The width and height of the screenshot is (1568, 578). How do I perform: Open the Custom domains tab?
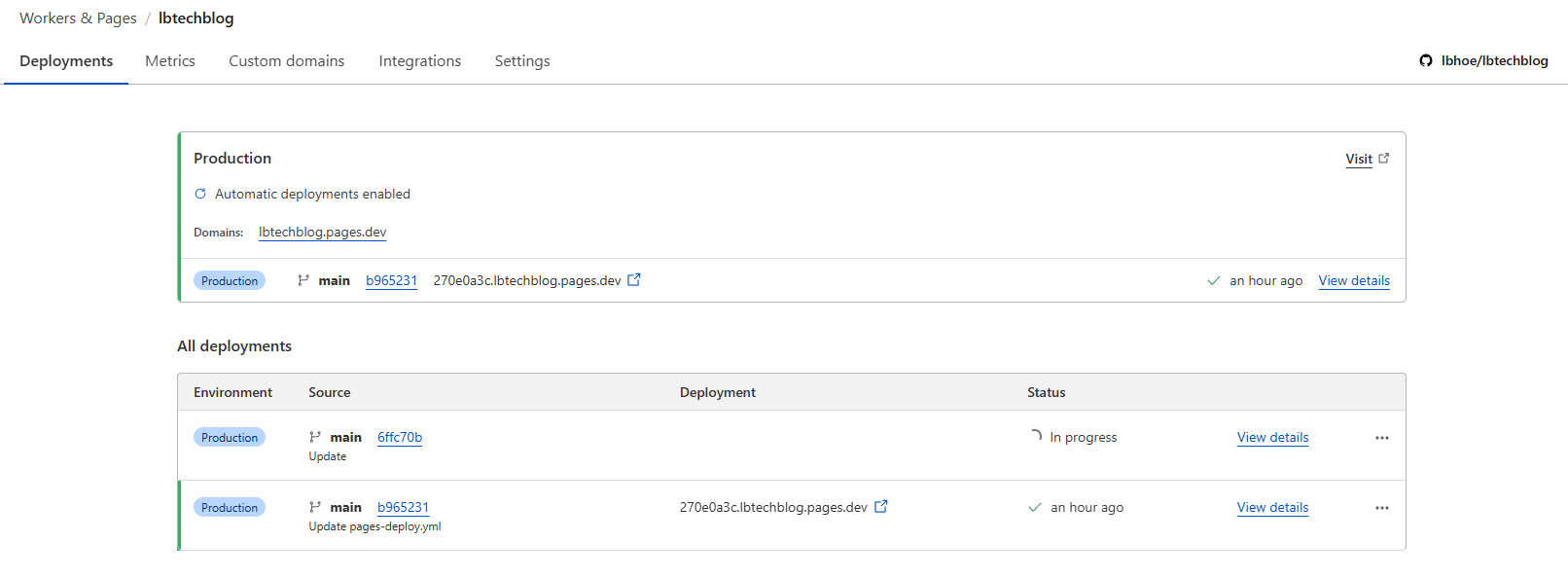coord(286,60)
